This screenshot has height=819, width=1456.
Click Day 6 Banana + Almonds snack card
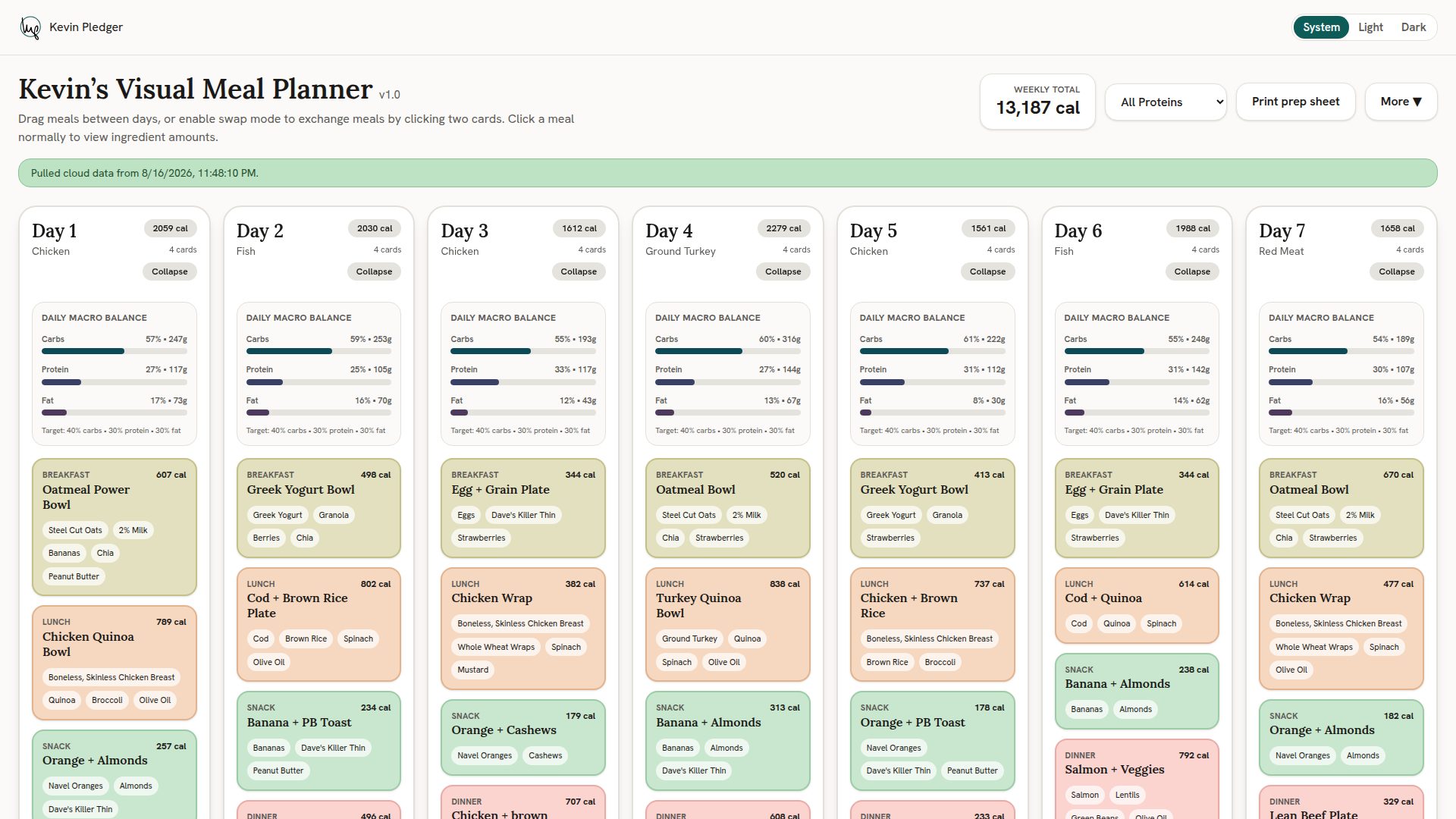[1137, 691]
